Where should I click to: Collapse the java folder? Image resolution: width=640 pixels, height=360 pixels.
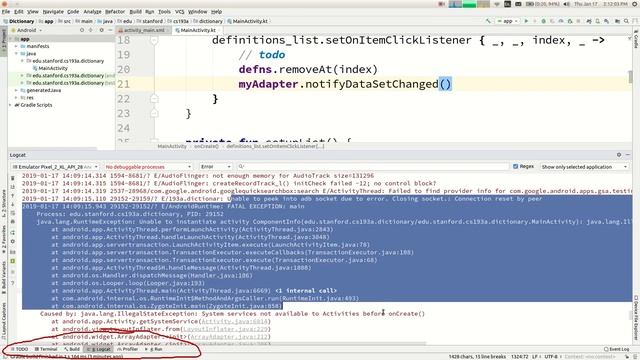pyautogui.click(x=17, y=54)
